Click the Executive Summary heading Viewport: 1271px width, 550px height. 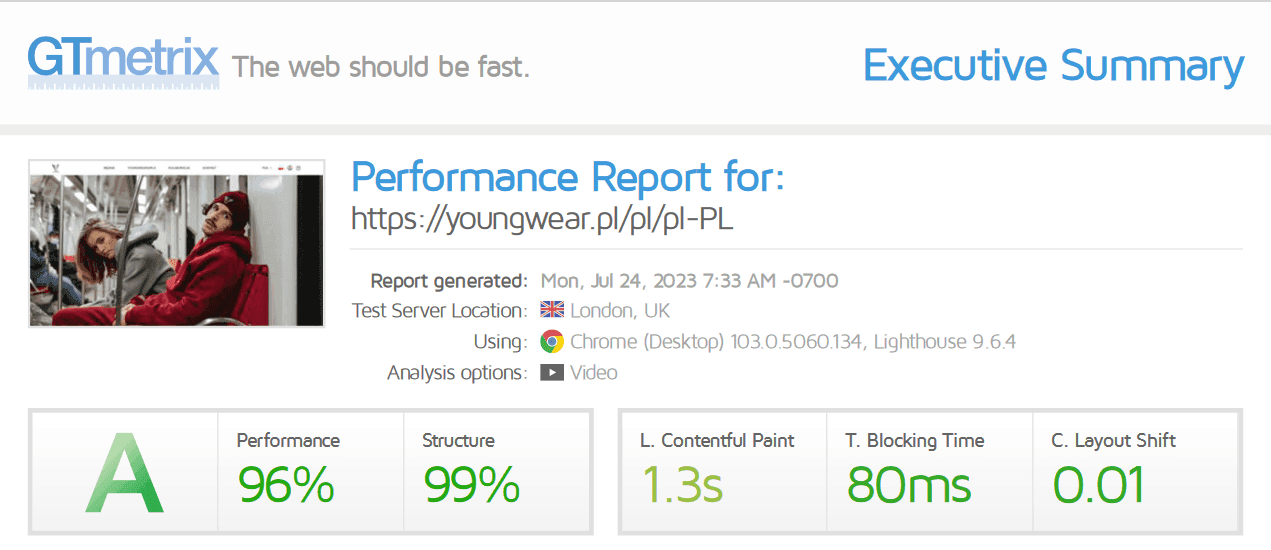point(1053,66)
